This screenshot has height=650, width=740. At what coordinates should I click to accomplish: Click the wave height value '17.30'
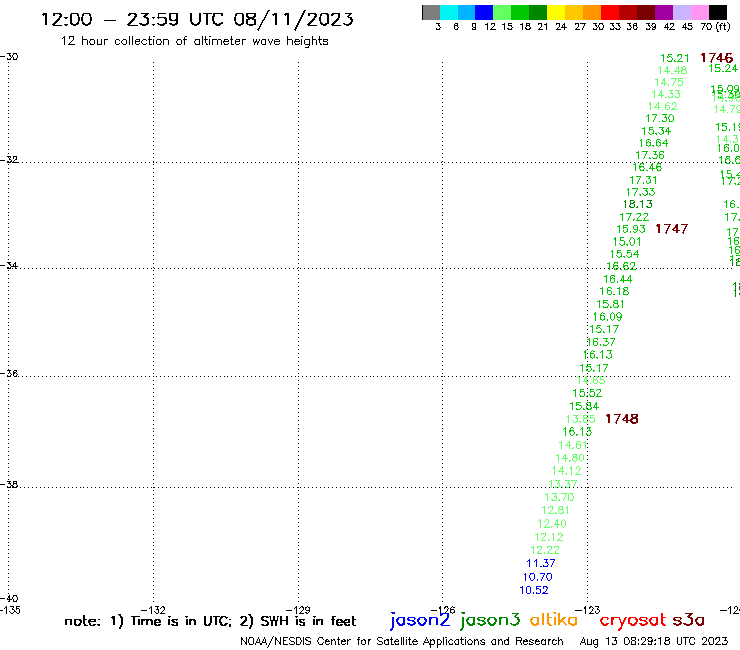[x=660, y=118]
